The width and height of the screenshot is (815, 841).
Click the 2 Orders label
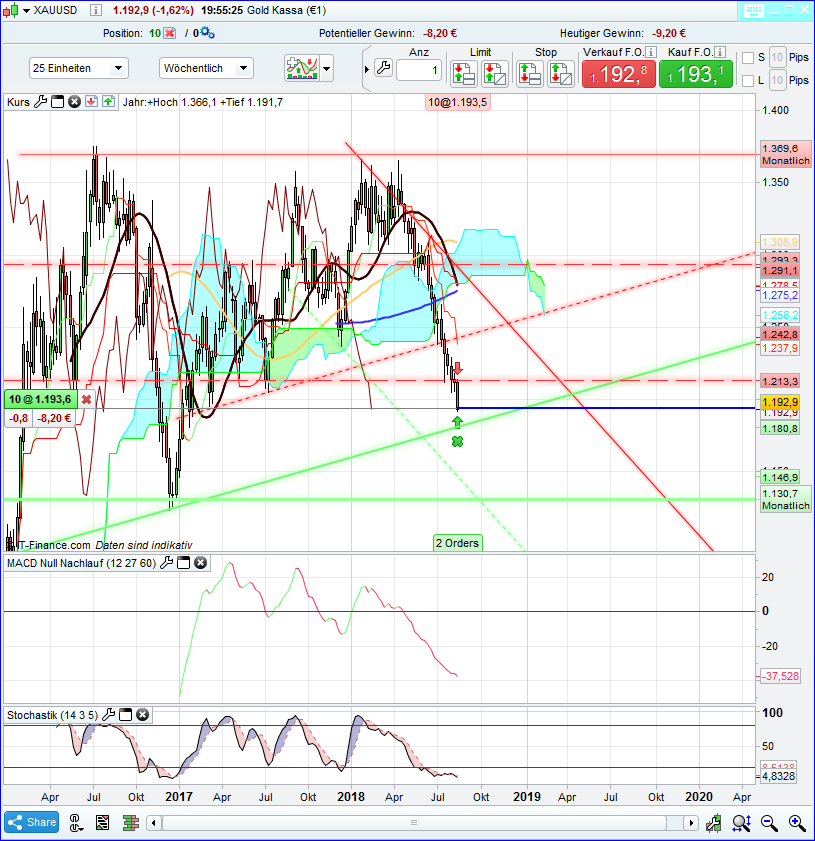click(457, 543)
